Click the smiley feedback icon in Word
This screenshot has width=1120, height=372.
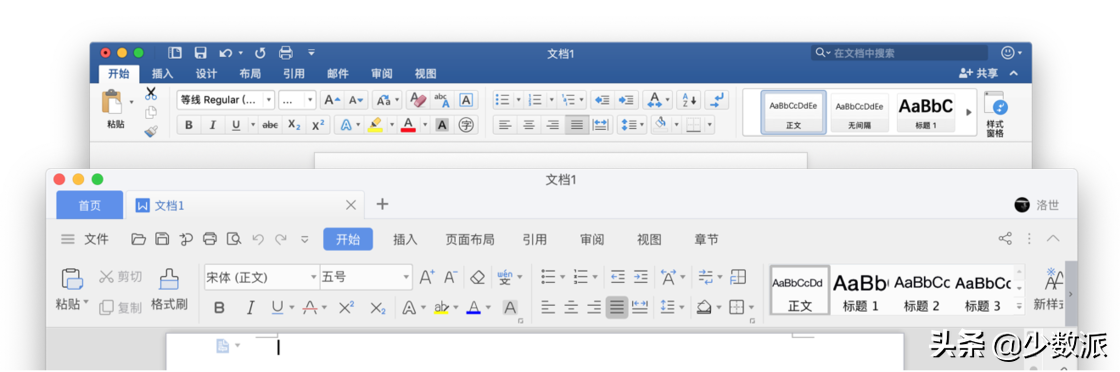point(1008,53)
